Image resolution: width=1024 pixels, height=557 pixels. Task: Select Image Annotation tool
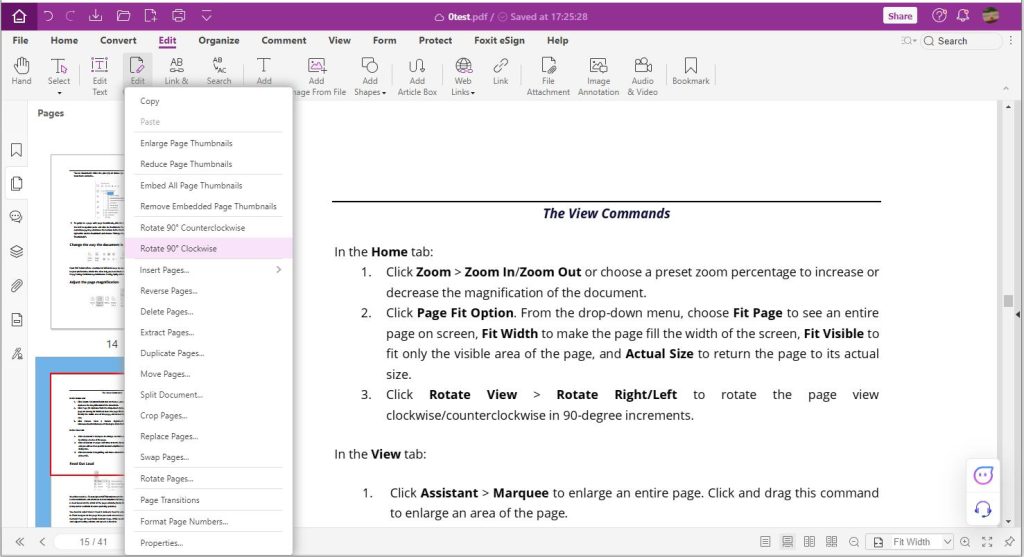598,76
